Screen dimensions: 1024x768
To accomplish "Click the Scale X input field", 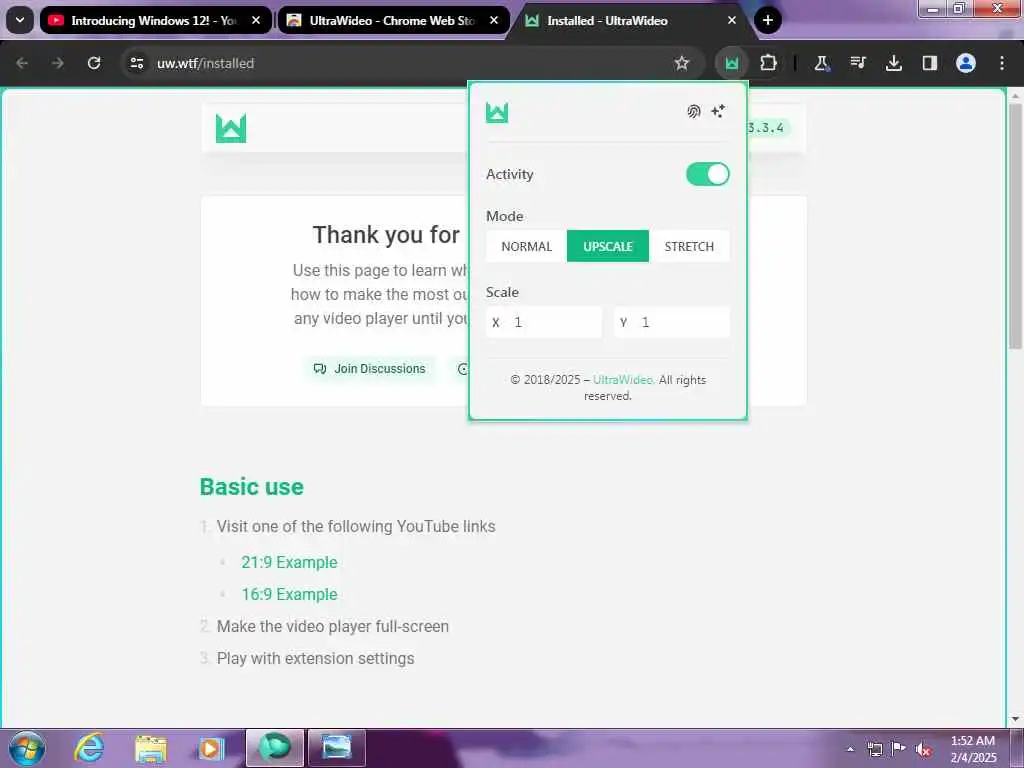I will pyautogui.click(x=544, y=322).
